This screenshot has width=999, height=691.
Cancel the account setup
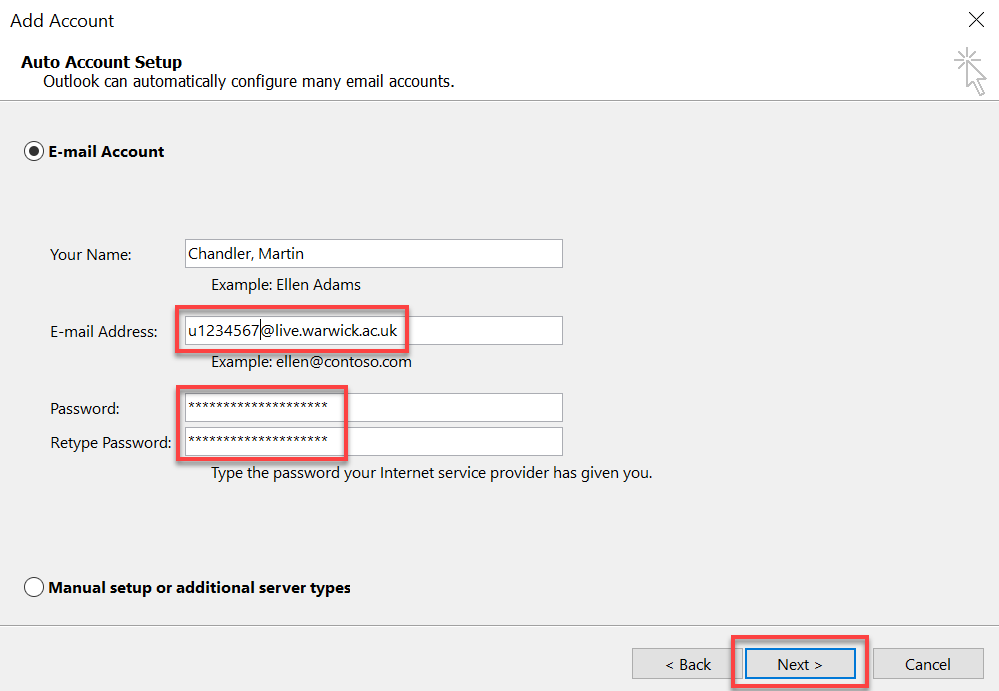927,664
